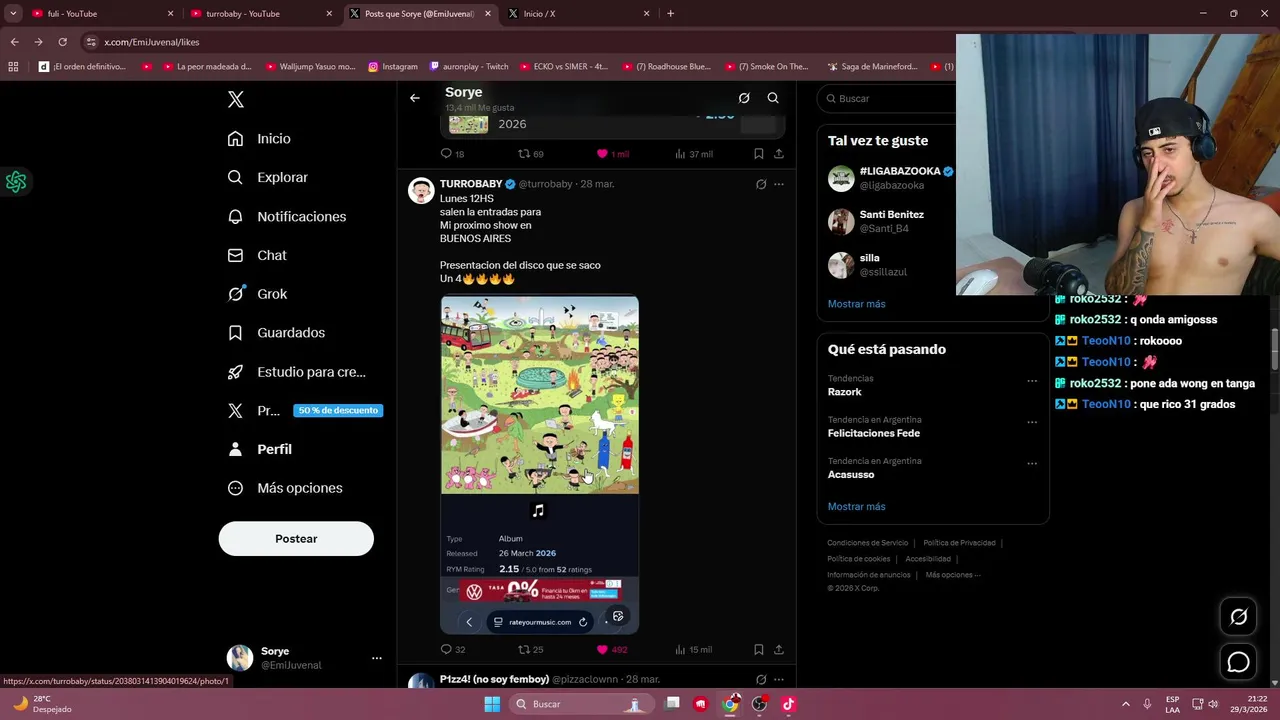Image resolution: width=1280 pixels, height=720 pixels.
Task: Open floating Grok button at bottom right
Action: (1238, 617)
